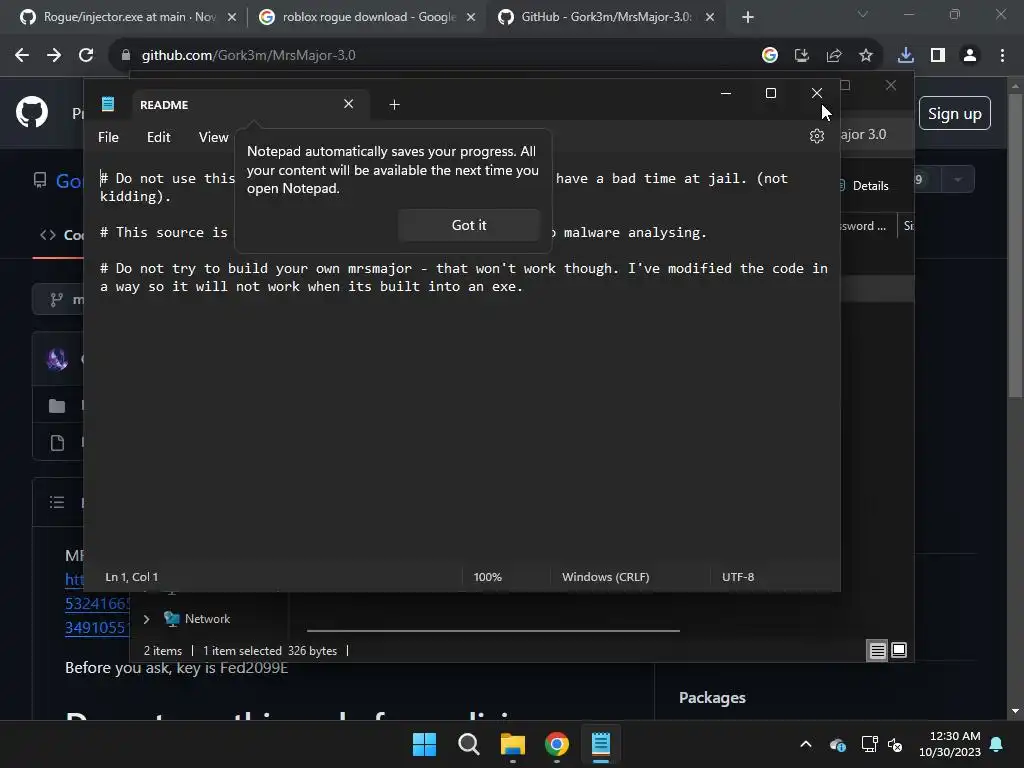The width and height of the screenshot is (1024, 768).
Task: Open Notepad Edit menu
Action: pos(159,137)
